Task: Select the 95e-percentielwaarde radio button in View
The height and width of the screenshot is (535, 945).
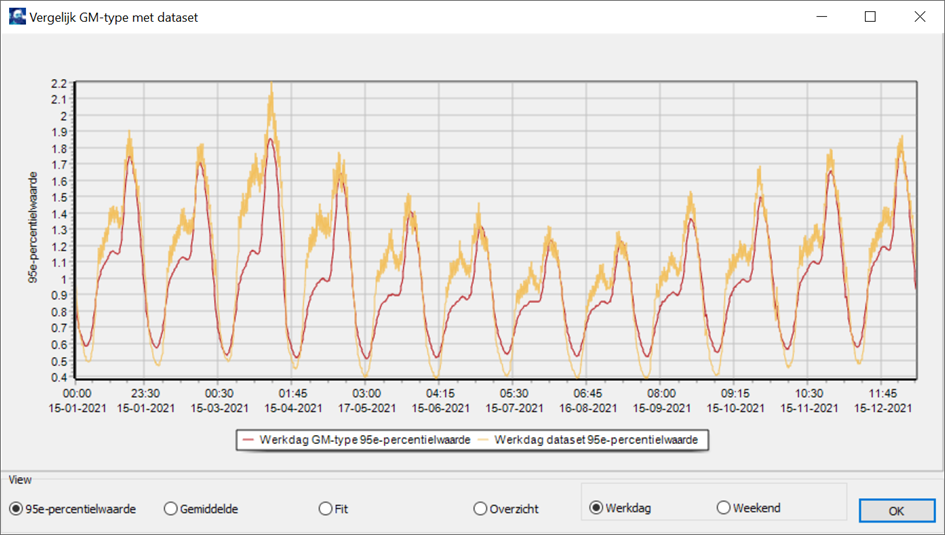Action: click(16, 509)
